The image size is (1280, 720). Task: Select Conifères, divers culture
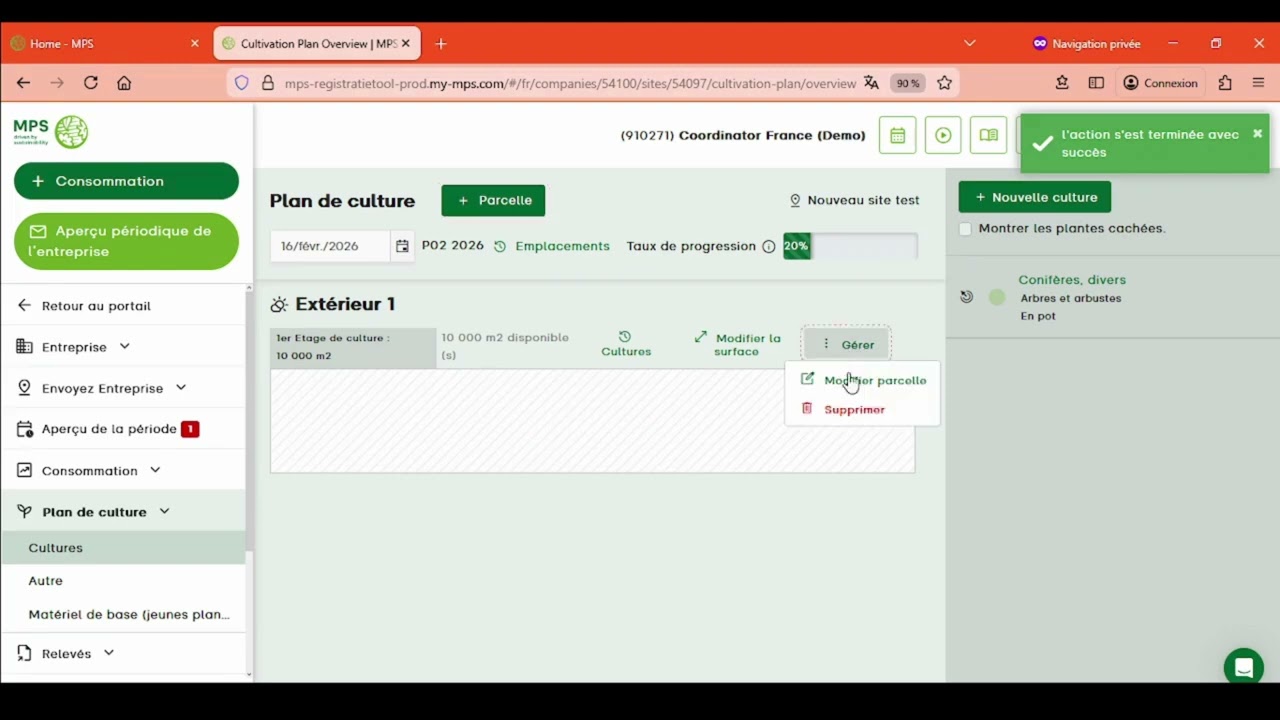pos(1072,280)
